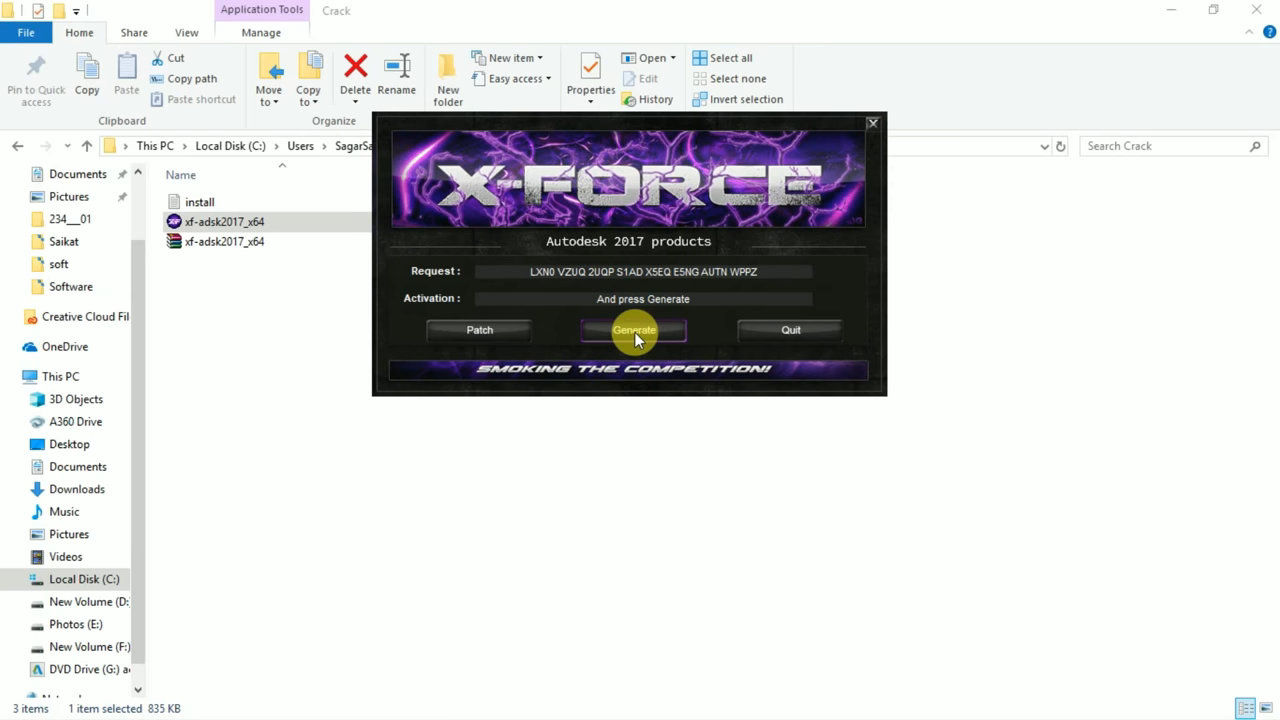Refresh the current folder view
This screenshot has width=1280, height=720.
coord(1061,146)
